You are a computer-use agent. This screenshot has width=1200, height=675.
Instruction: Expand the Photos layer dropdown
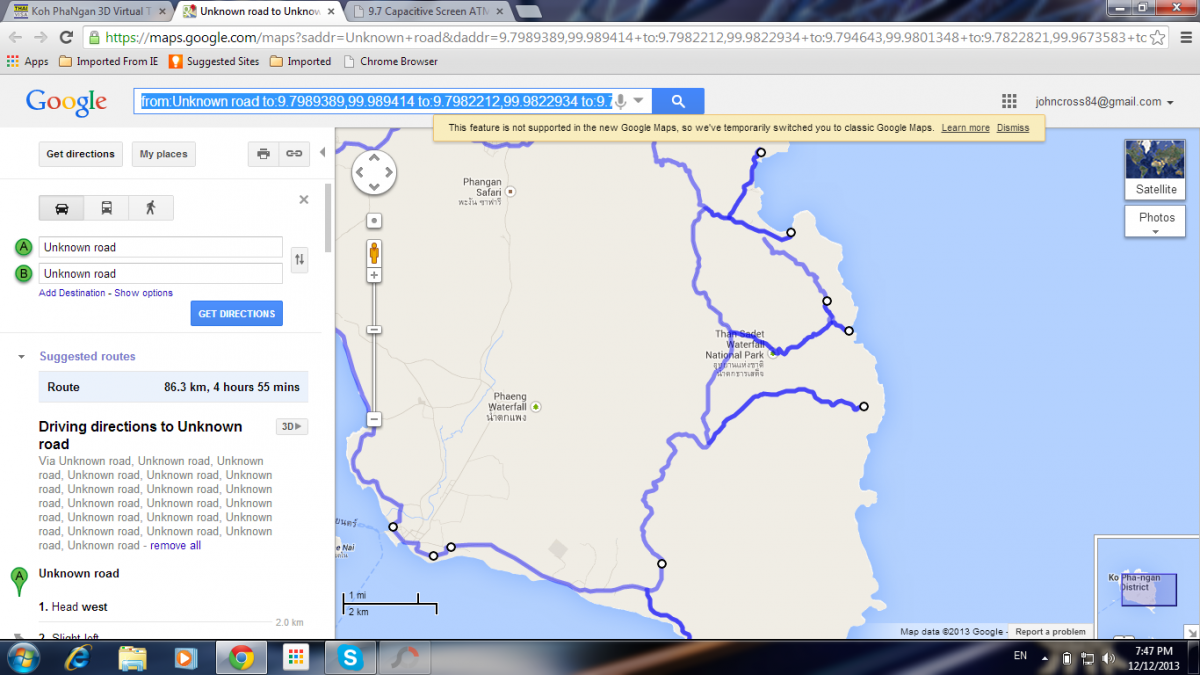[1156, 223]
